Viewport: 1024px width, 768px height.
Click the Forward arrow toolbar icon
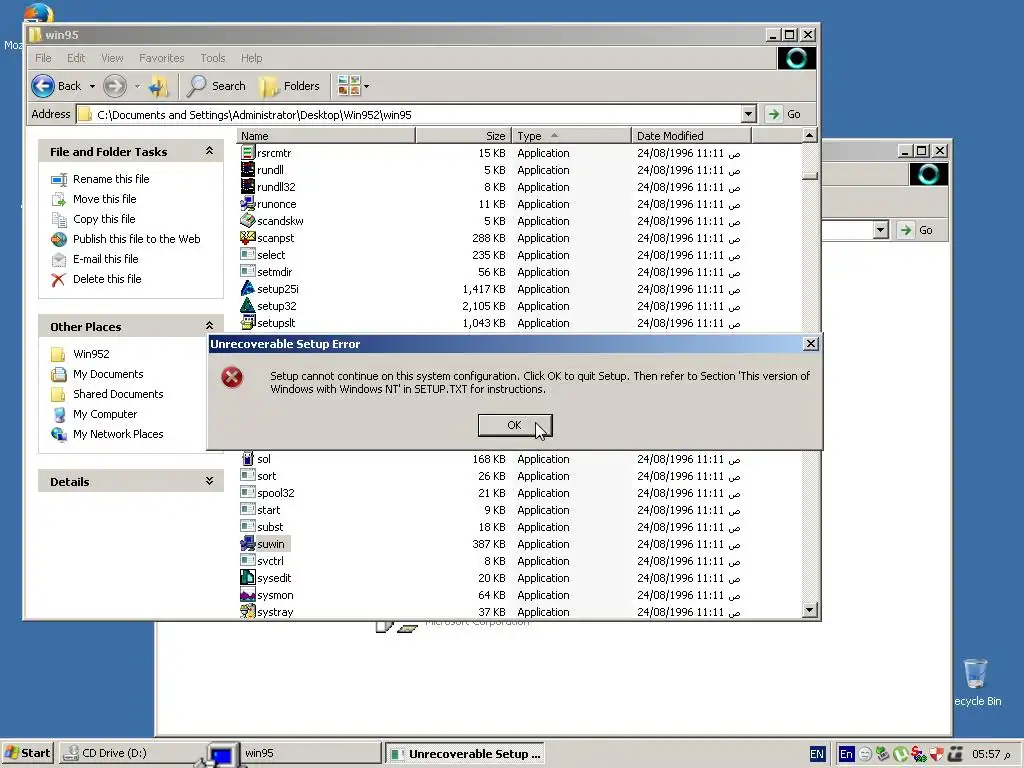click(x=115, y=86)
